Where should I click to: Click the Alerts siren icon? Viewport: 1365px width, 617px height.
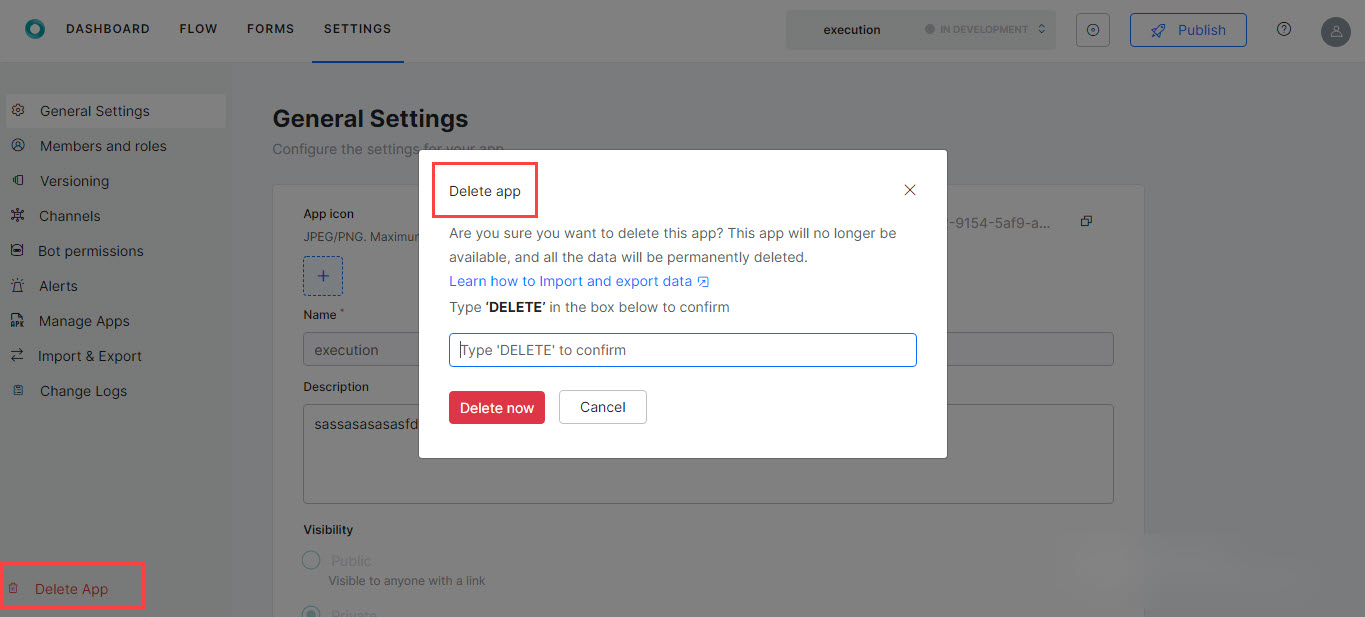coord(18,286)
